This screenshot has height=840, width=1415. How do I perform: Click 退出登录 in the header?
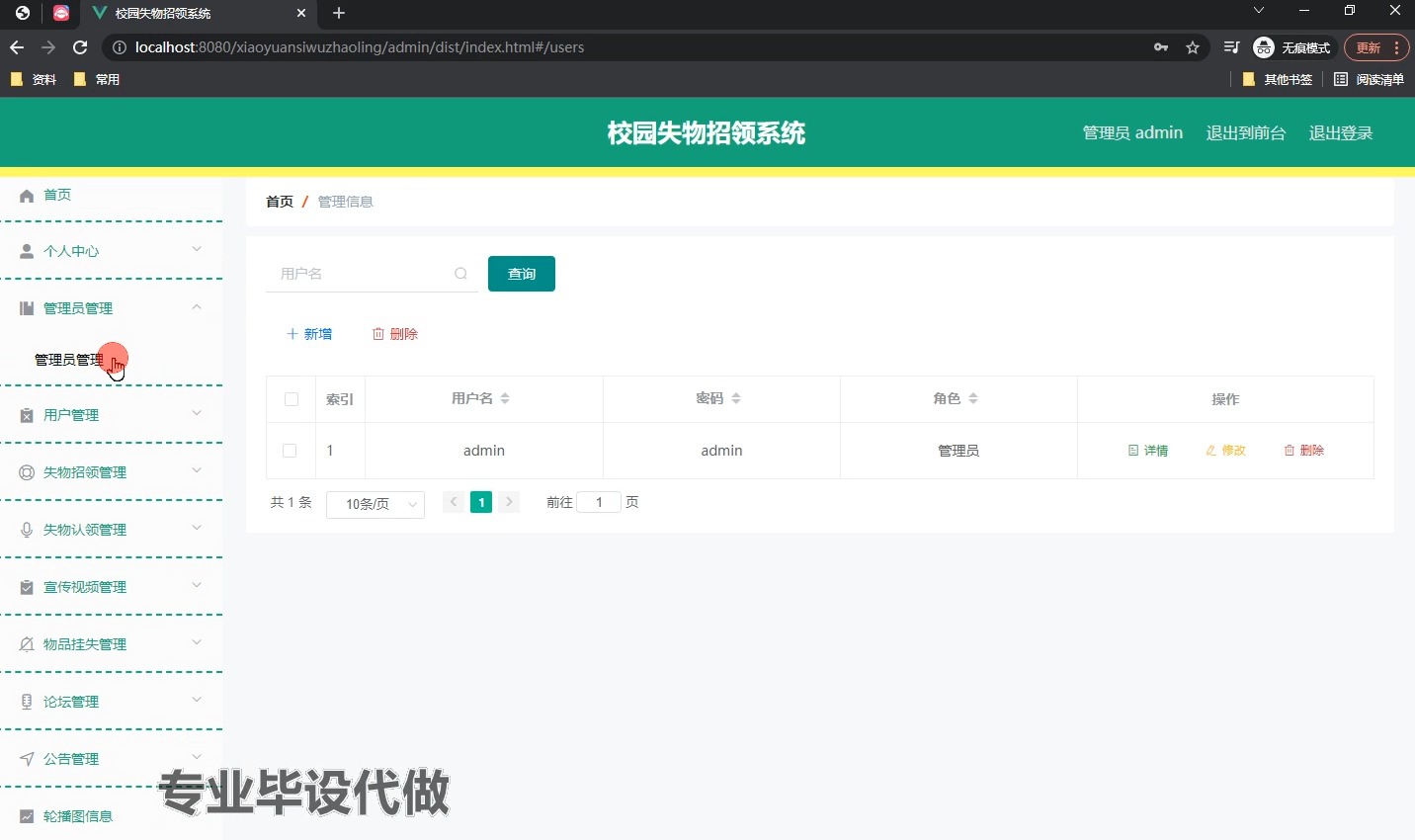pyautogui.click(x=1341, y=133)
